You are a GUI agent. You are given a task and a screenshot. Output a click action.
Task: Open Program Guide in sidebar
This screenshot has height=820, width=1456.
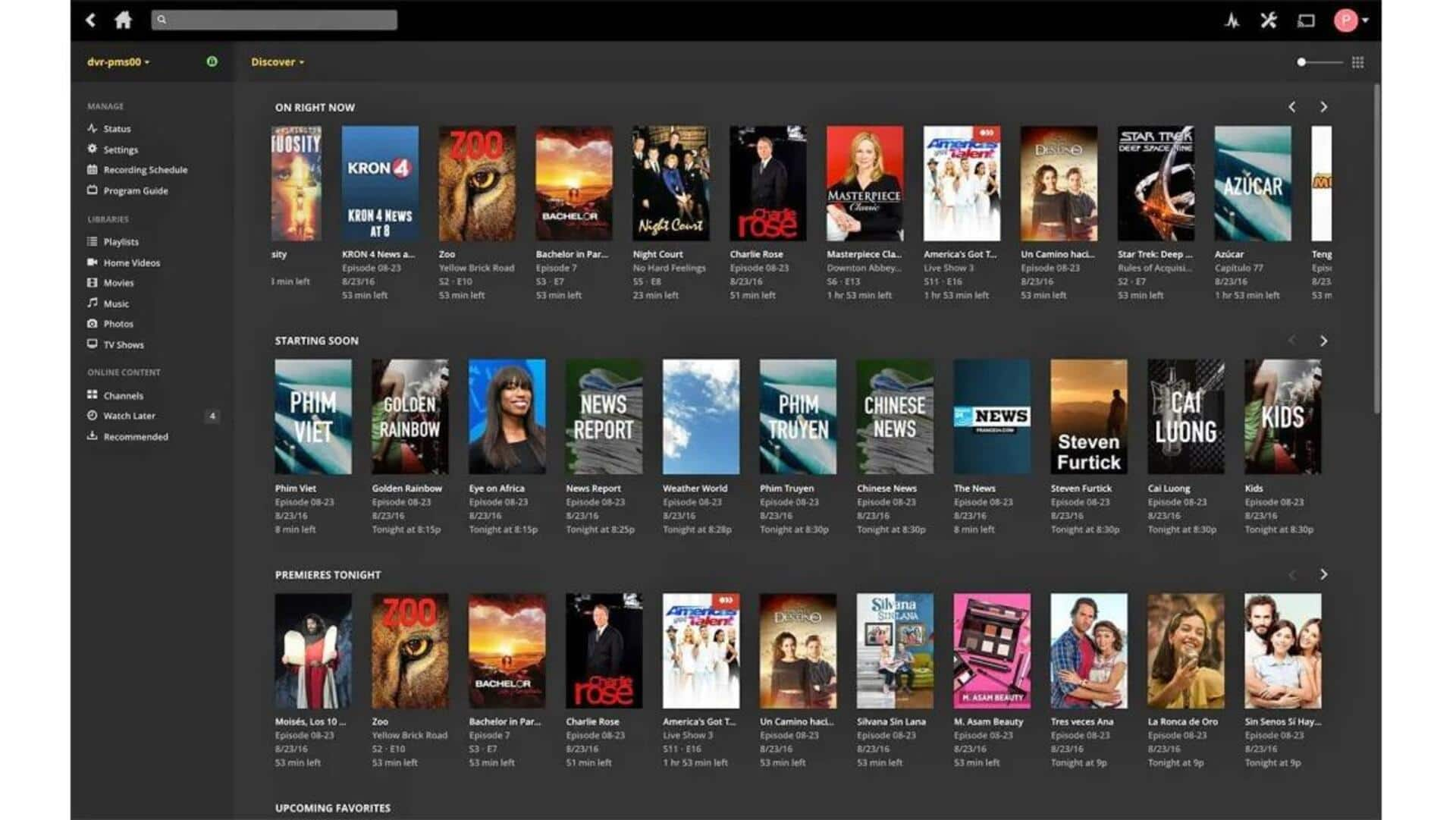pos(127,190)
